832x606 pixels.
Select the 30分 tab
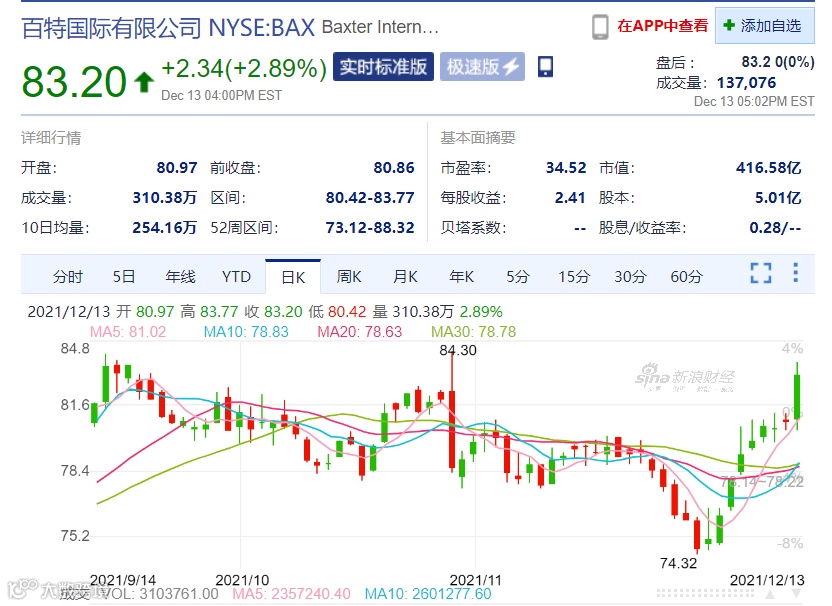tap(630, 276)
